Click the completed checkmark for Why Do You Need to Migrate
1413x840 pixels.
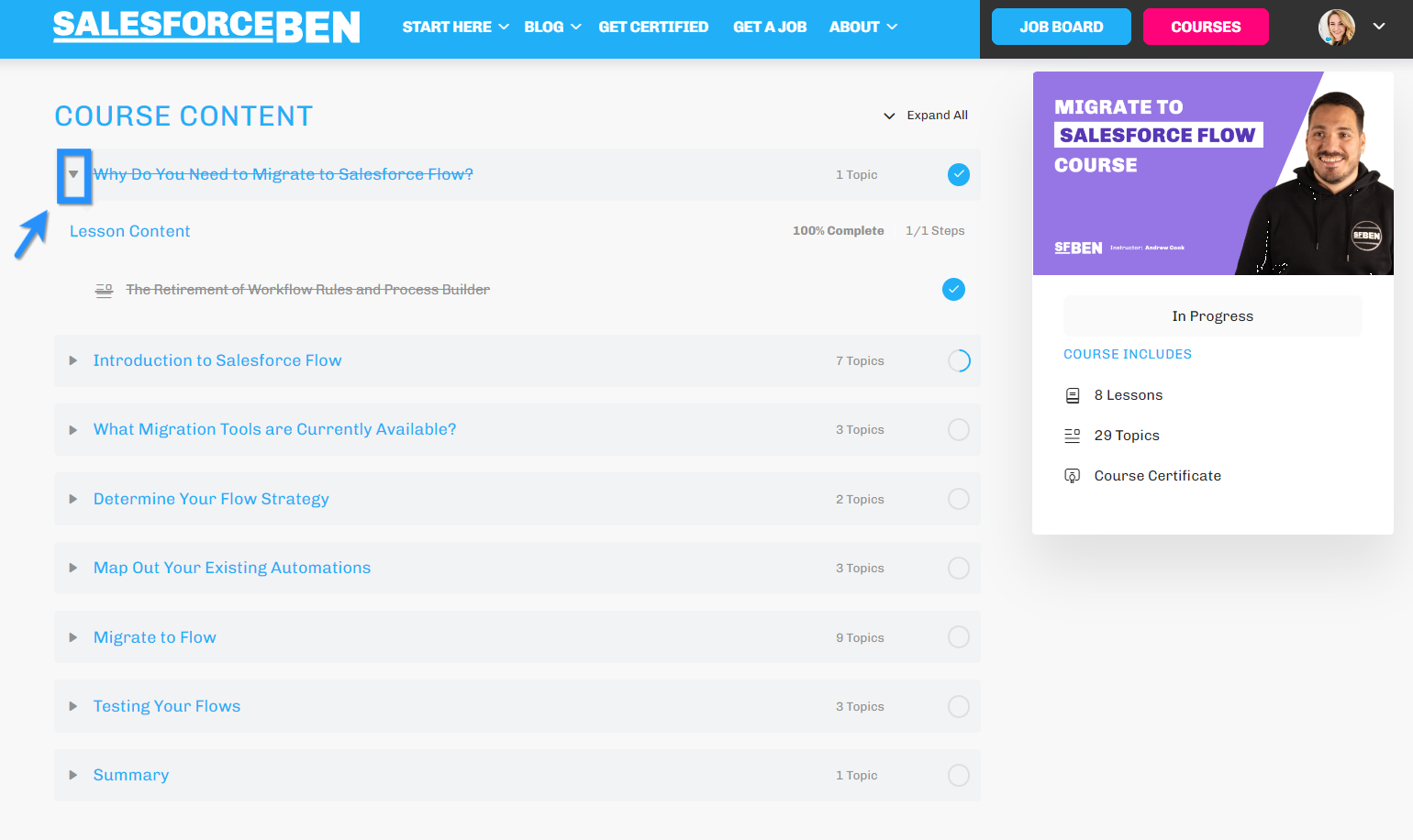[x=959, y=174]
